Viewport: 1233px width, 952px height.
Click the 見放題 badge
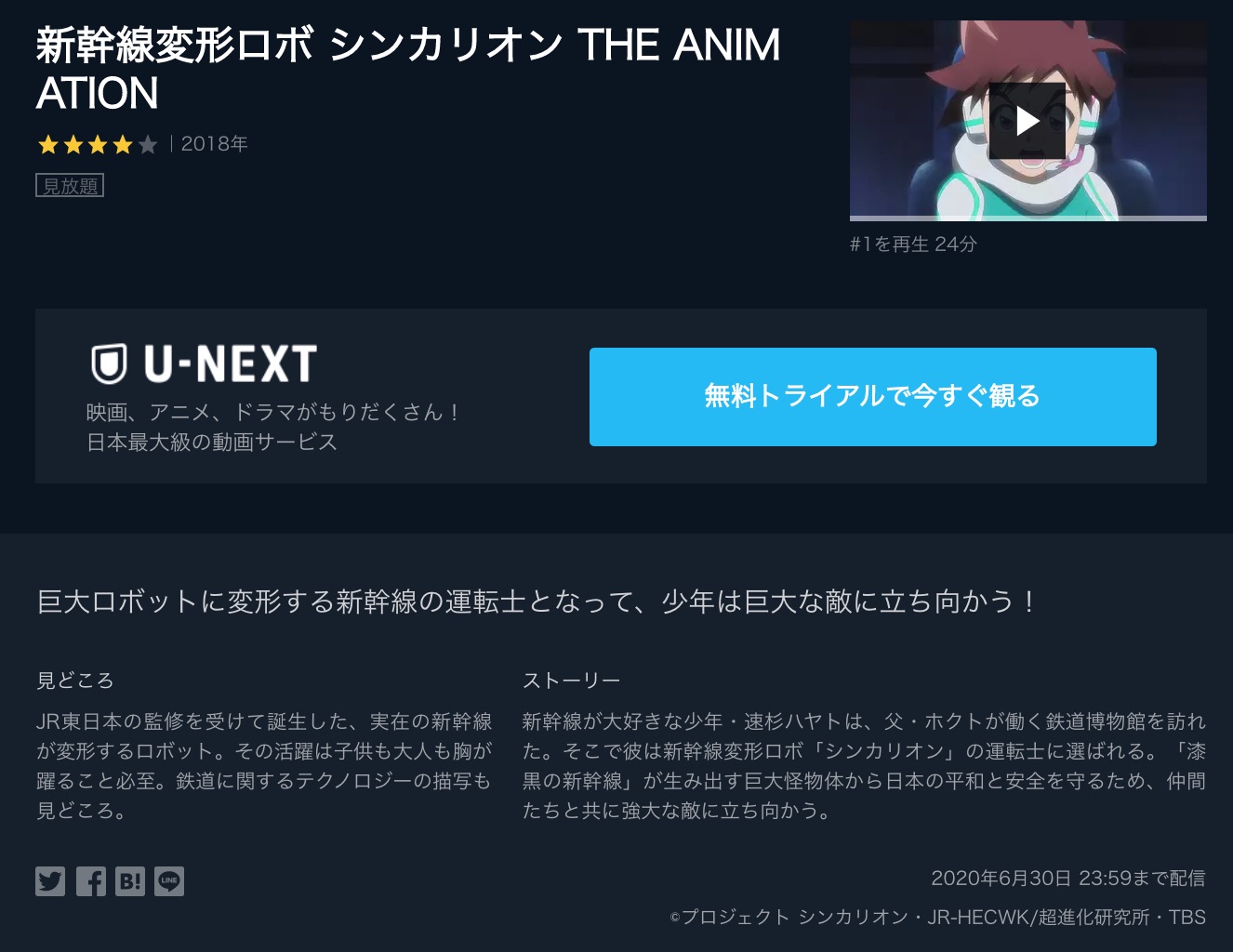[x=70, y=186]
